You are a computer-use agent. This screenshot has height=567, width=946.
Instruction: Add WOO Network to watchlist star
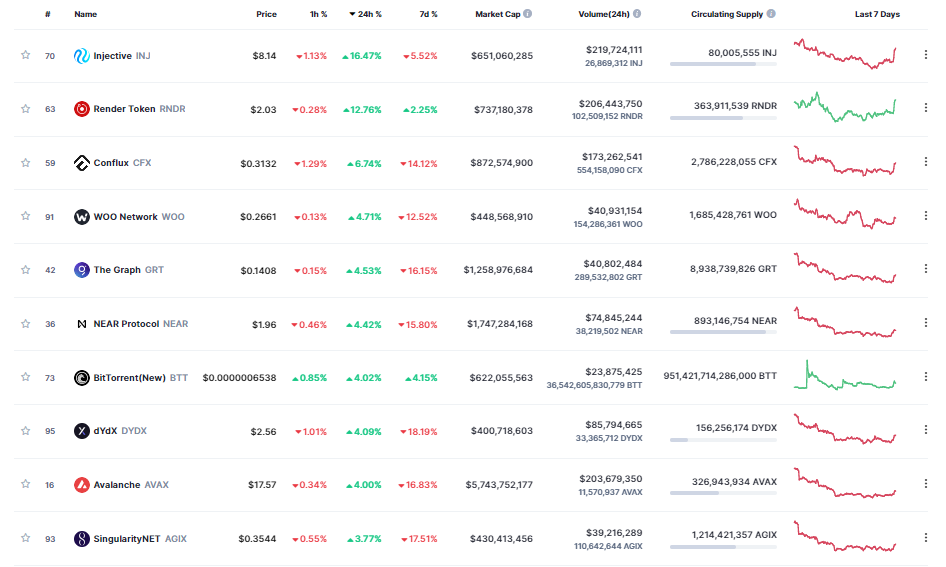point(25,216)
